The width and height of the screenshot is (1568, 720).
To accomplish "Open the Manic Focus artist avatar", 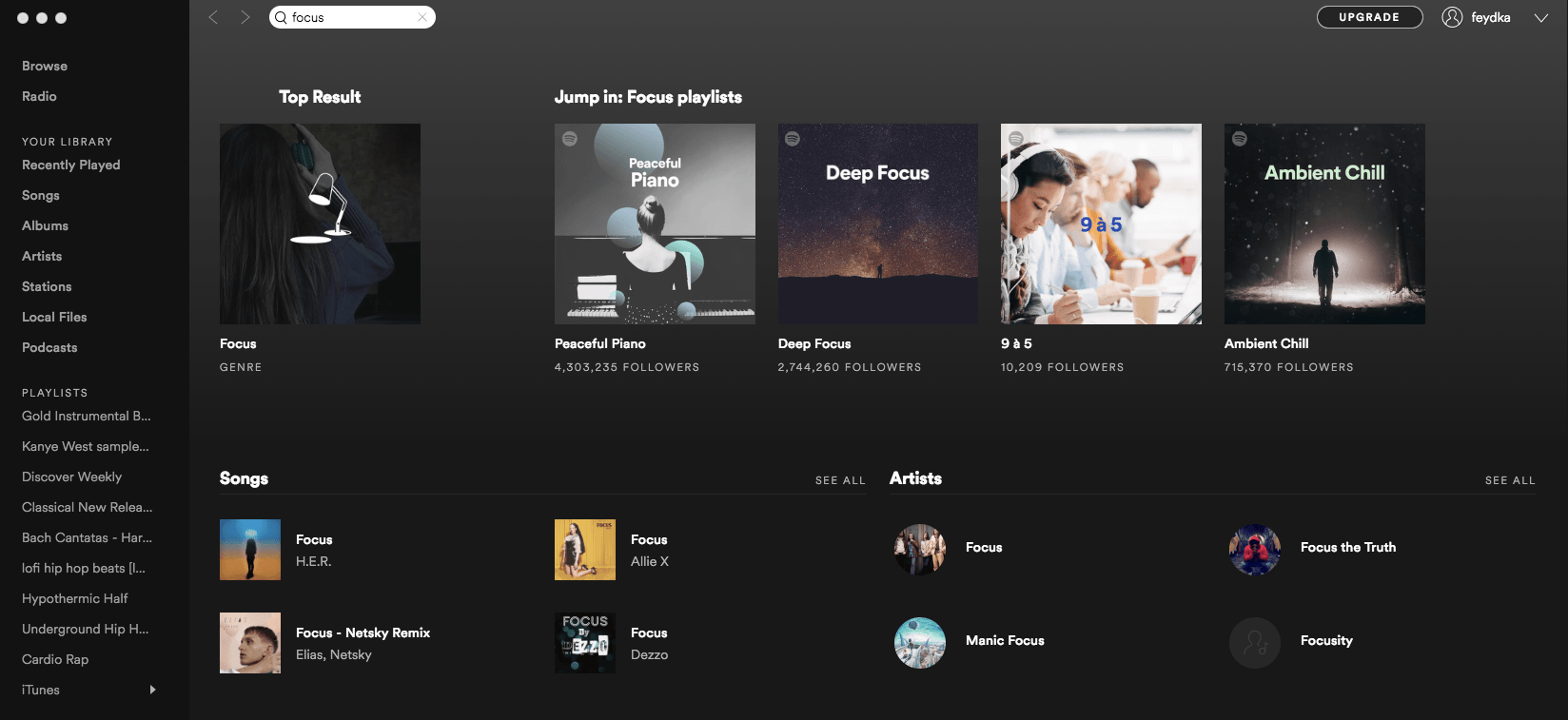I will point(920,643).
